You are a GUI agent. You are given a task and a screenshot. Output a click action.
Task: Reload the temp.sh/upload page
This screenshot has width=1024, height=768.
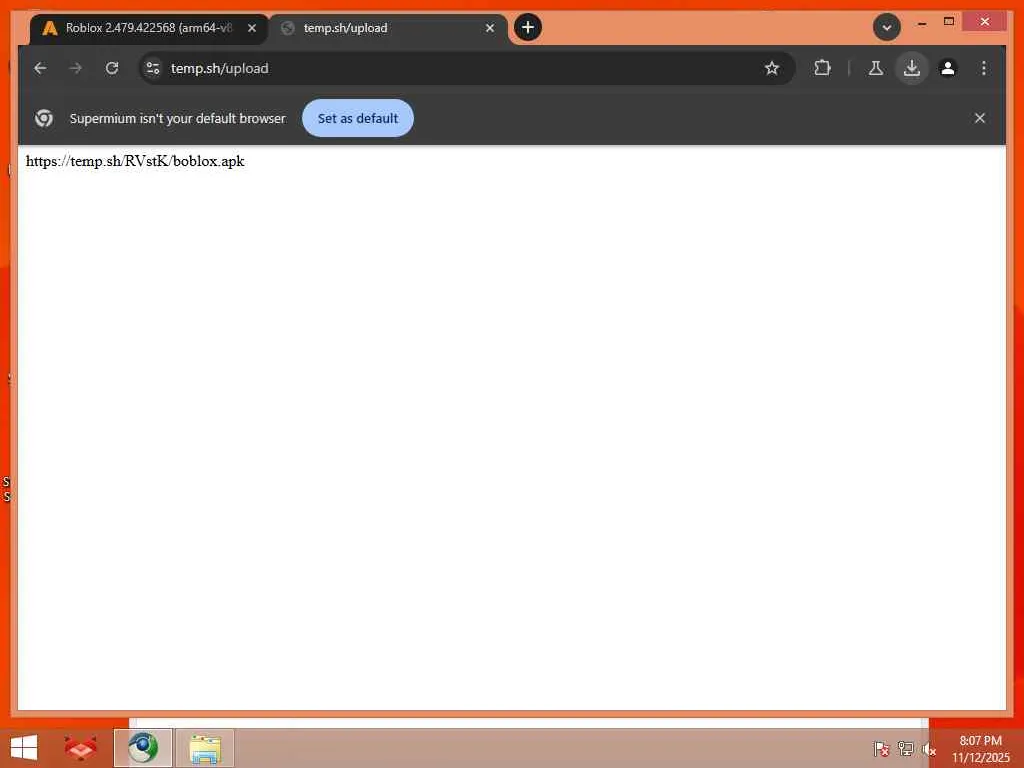pyautogui.click(x=112, y=68)
